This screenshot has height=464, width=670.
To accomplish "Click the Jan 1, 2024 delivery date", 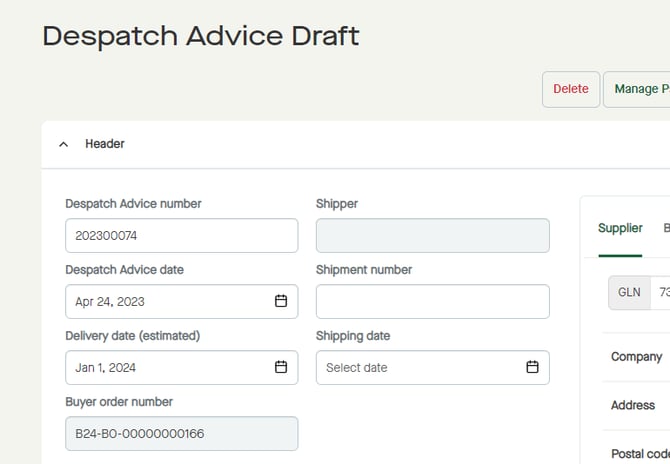I will tap(106, 367).
